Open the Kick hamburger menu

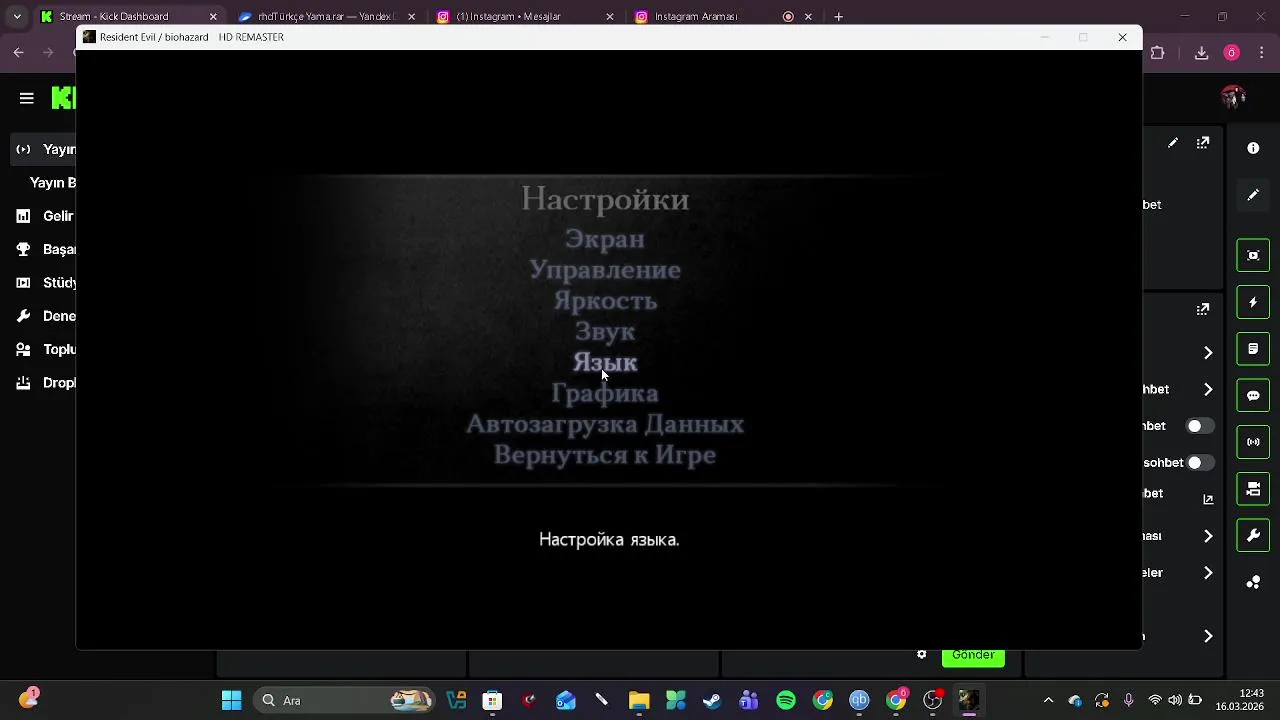27,98
